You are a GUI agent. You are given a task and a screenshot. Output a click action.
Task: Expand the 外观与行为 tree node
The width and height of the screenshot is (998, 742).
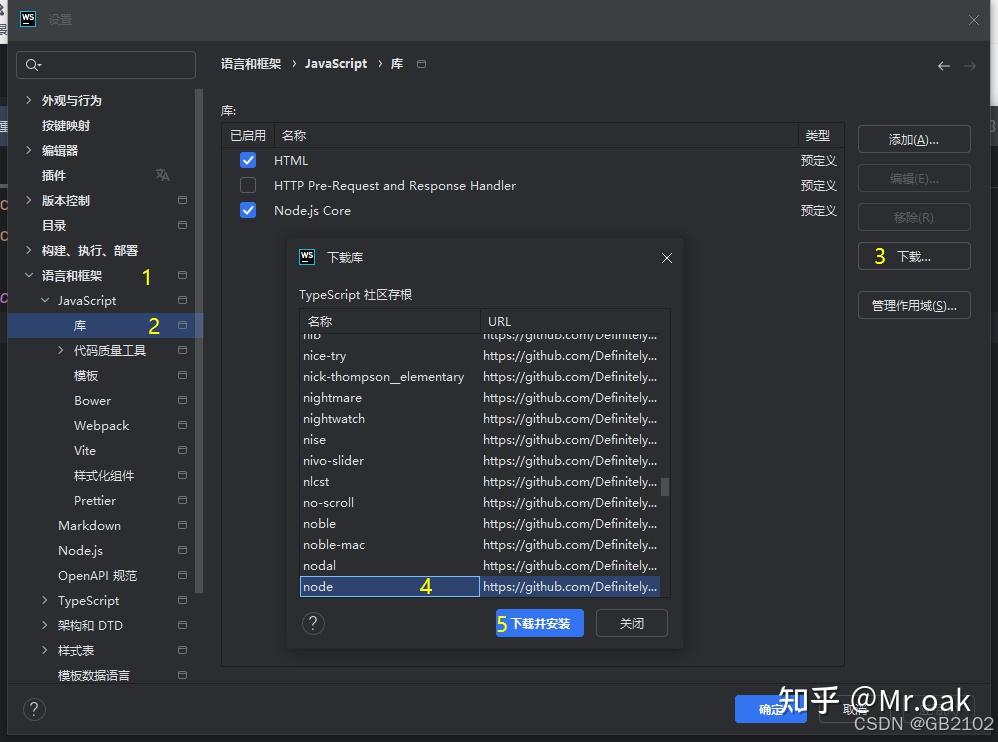pyautogui.click(x=27, y=100)
